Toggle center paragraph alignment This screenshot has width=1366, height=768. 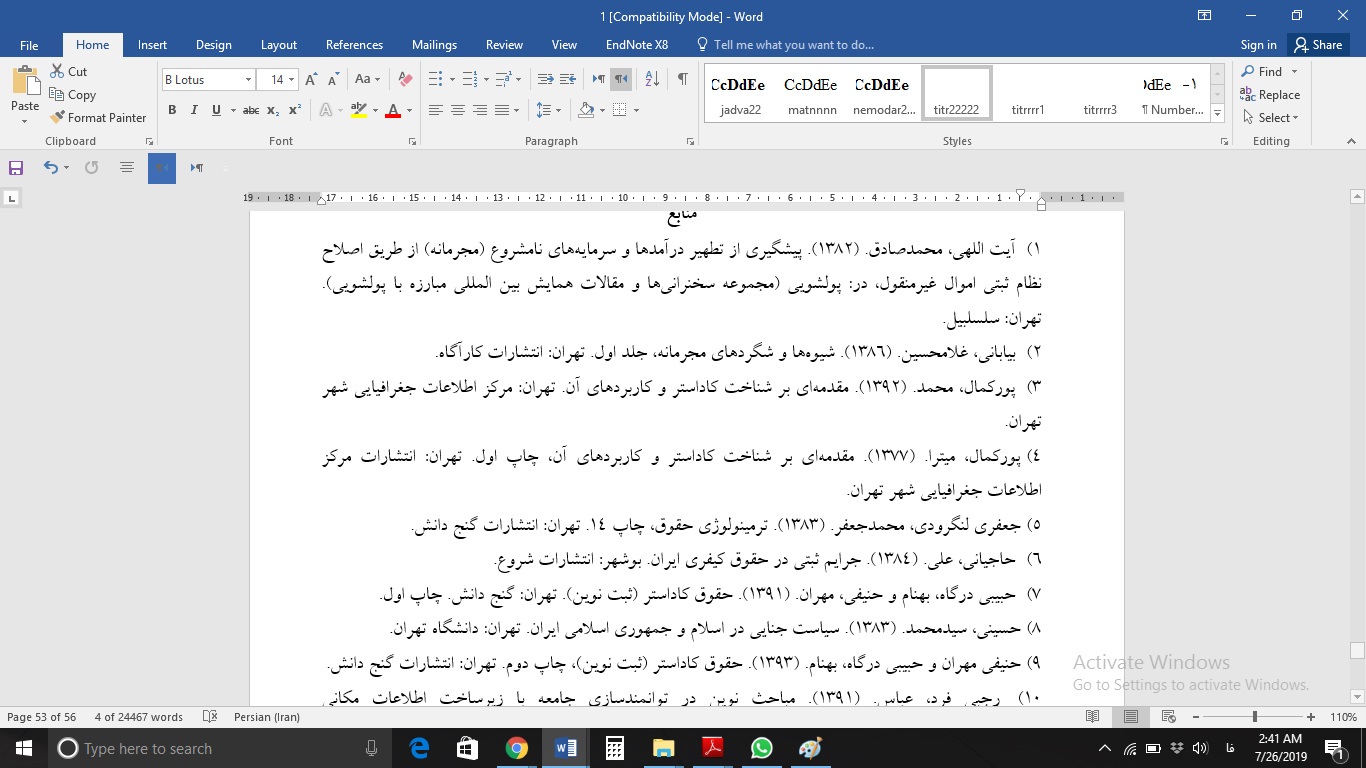click(457, 110)
